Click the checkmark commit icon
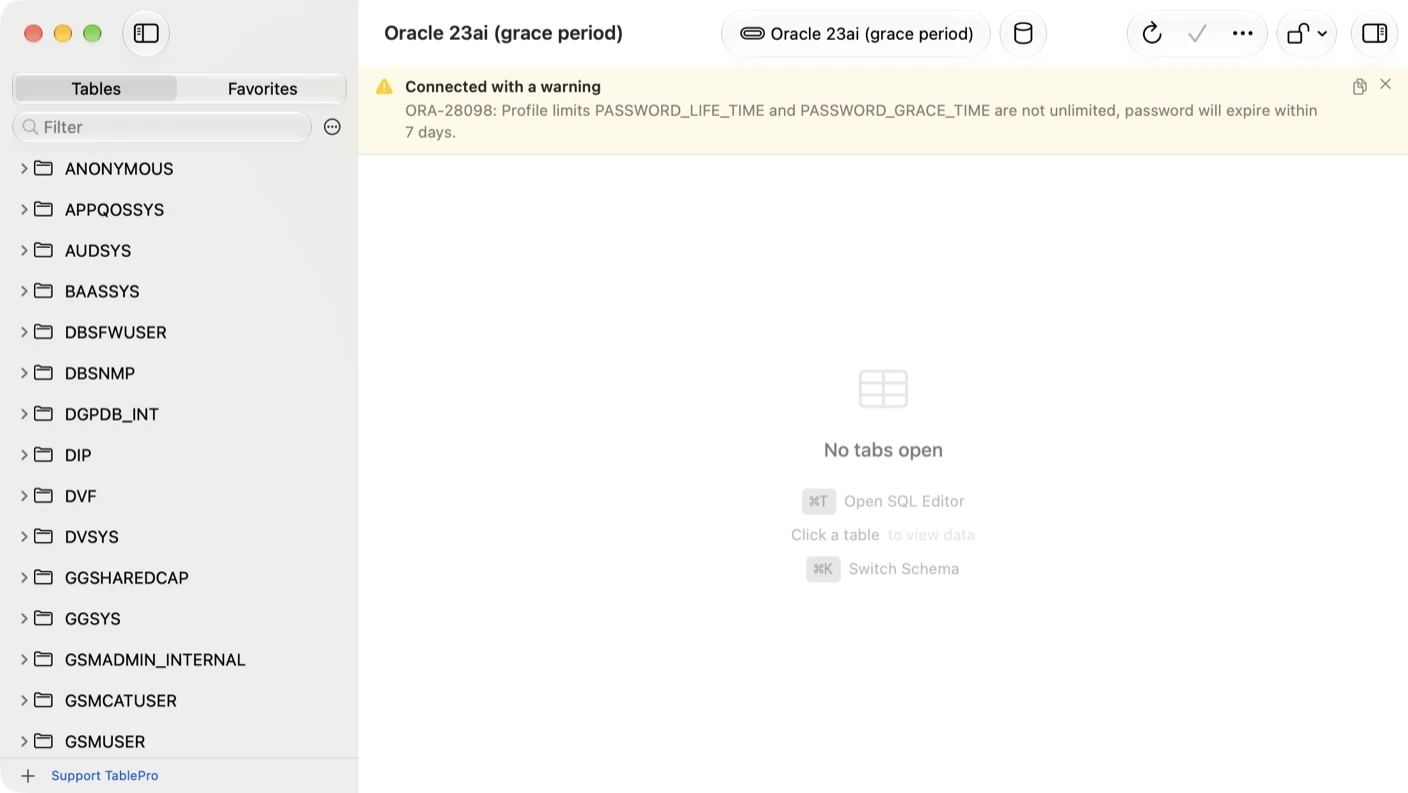This screenshot has width=1408, height=793. pyautogui.click(x=1197, y=33)
